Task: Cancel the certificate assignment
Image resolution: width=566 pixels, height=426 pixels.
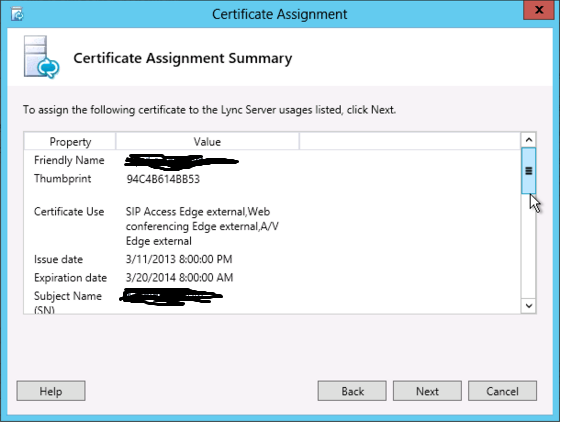Action: pos(502,391)
